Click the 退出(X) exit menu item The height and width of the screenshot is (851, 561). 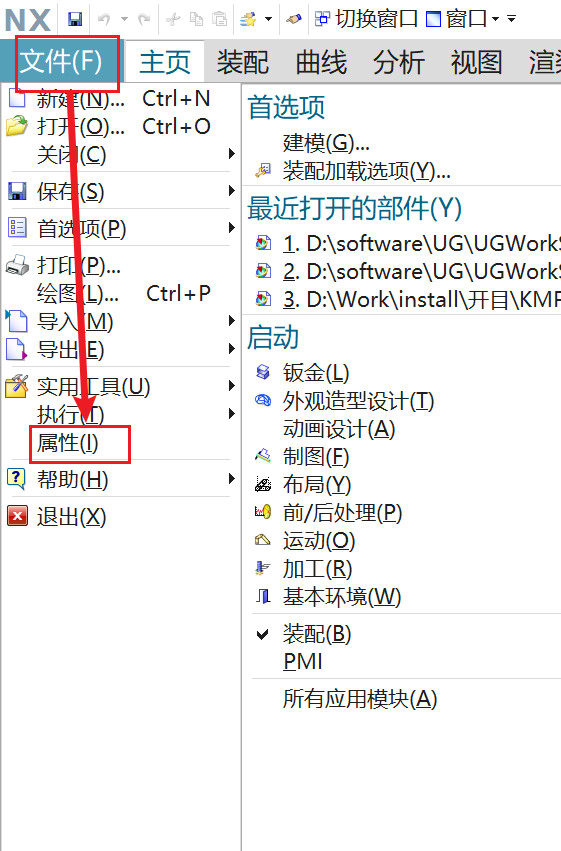(x=71, y=517)
